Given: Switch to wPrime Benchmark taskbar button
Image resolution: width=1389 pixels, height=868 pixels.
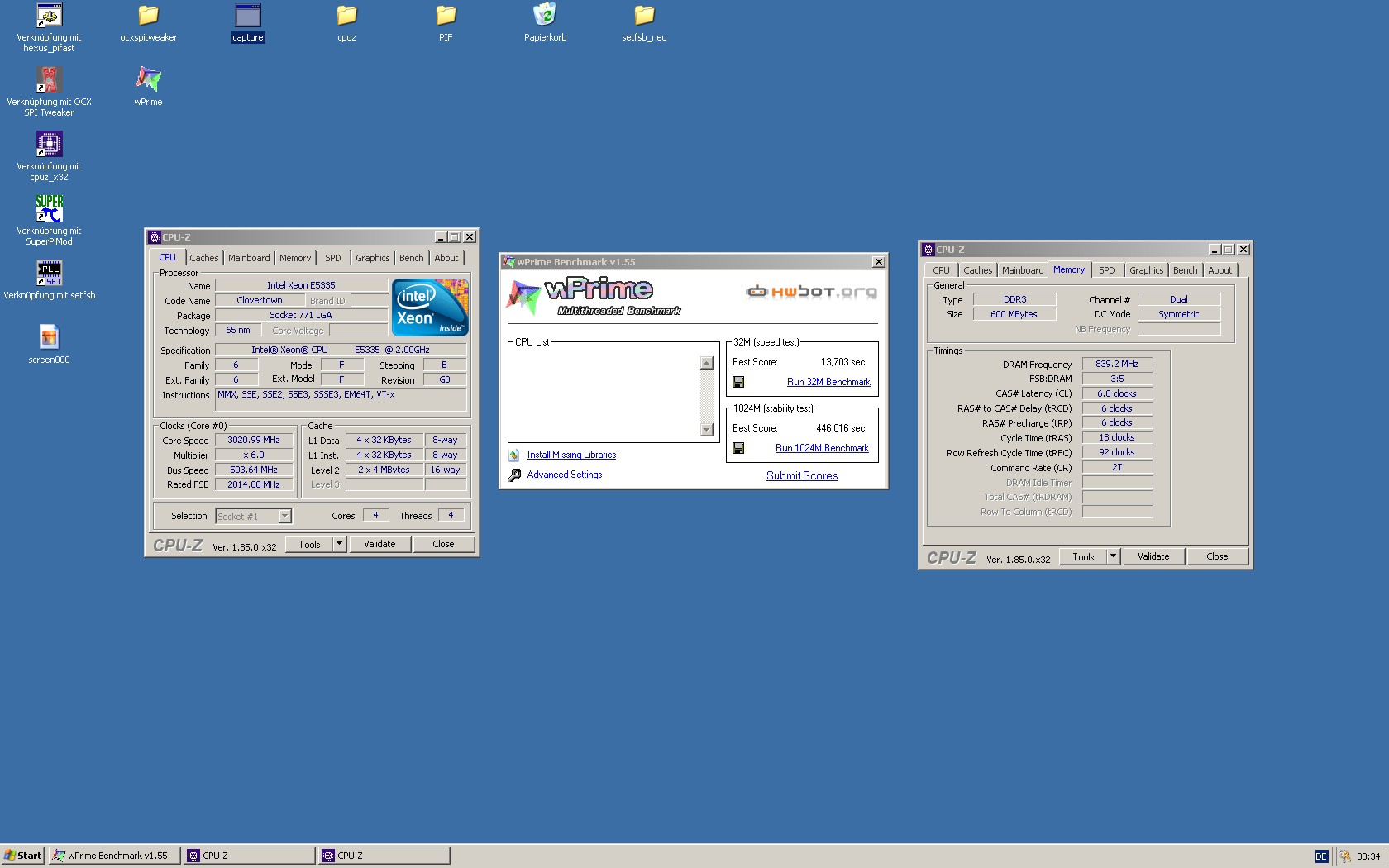Looking at the screenshot, I should (x=114, y=856).
